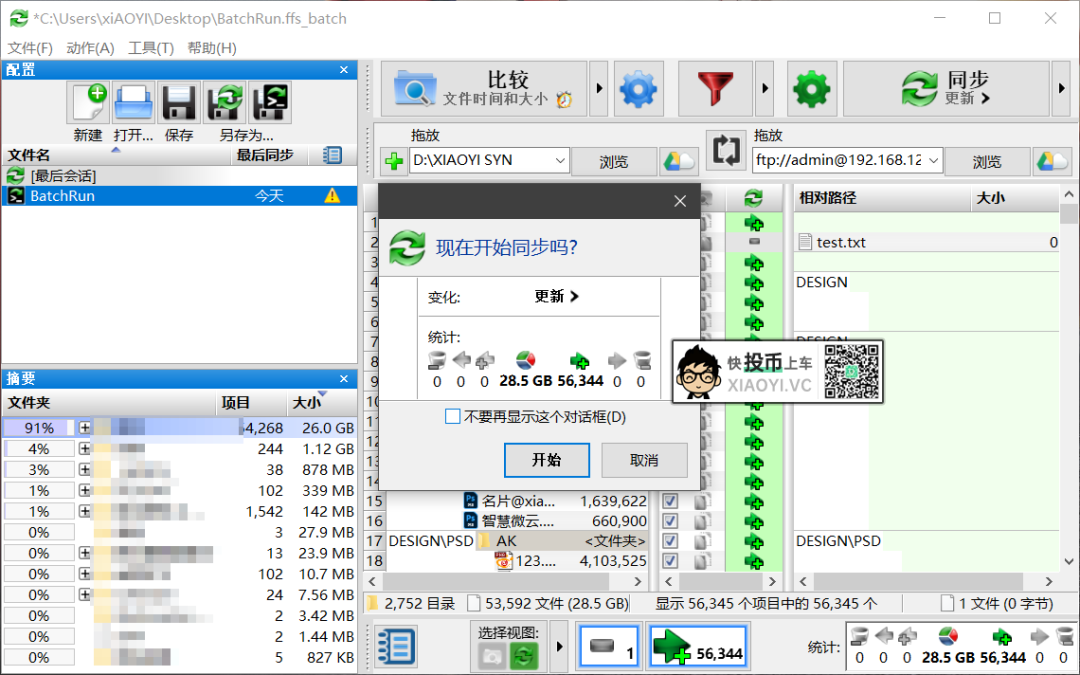Sort summary by 大小 column header
This screenshot has height=675, width=1080.
point(322,402)
